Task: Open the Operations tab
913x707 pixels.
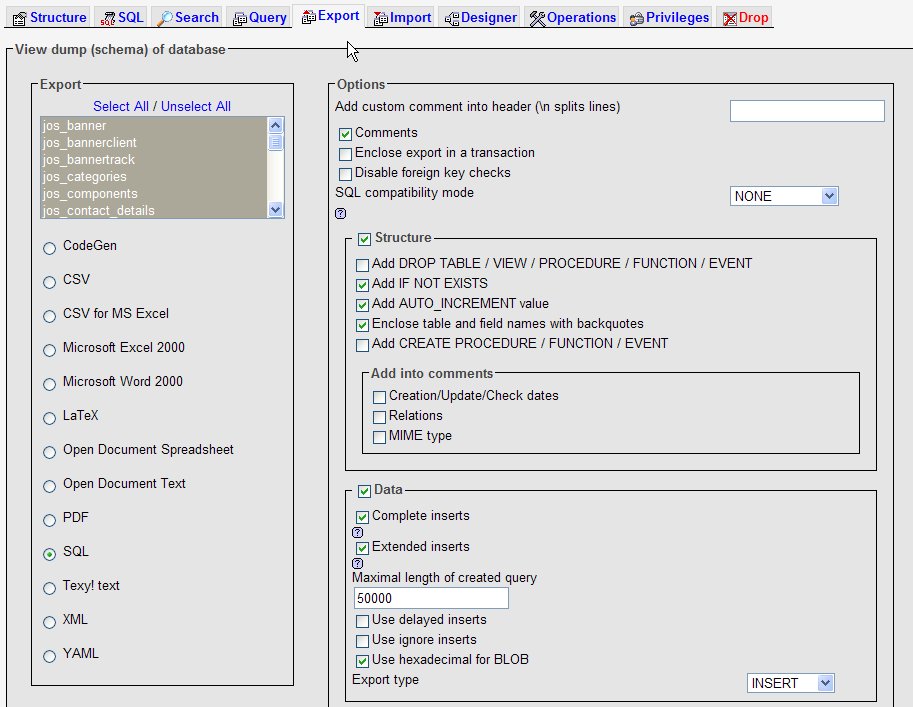Action: pos(572,17)
